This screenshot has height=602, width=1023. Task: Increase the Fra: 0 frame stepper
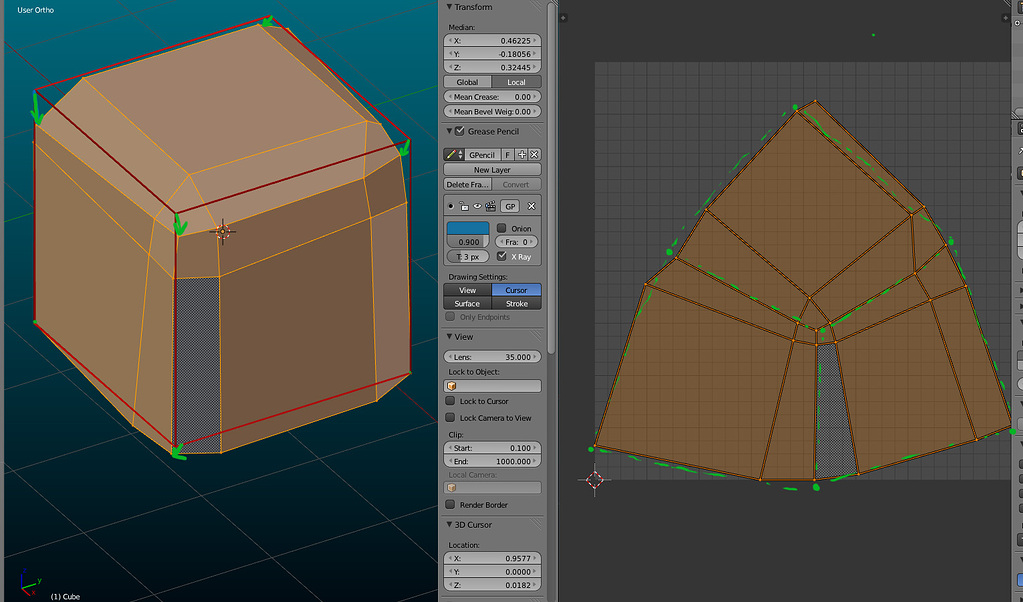[x=534, y=242]
